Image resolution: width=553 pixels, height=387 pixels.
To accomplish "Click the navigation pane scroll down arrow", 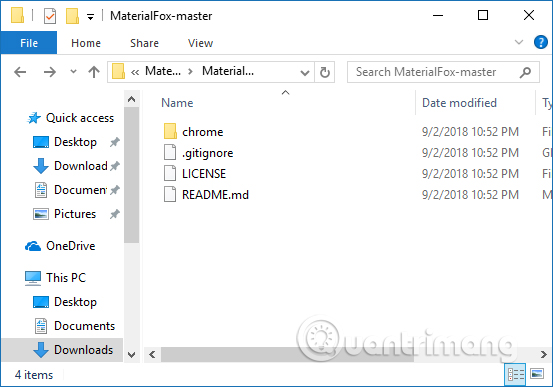I will (x=132, y=355).
